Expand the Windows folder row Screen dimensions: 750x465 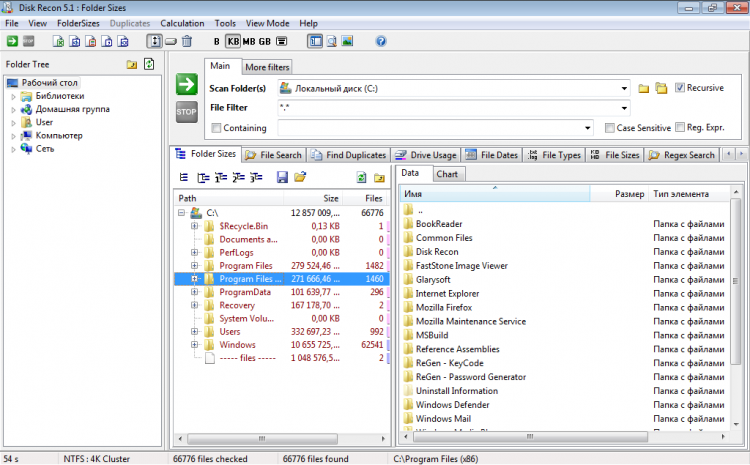point(195,344)
